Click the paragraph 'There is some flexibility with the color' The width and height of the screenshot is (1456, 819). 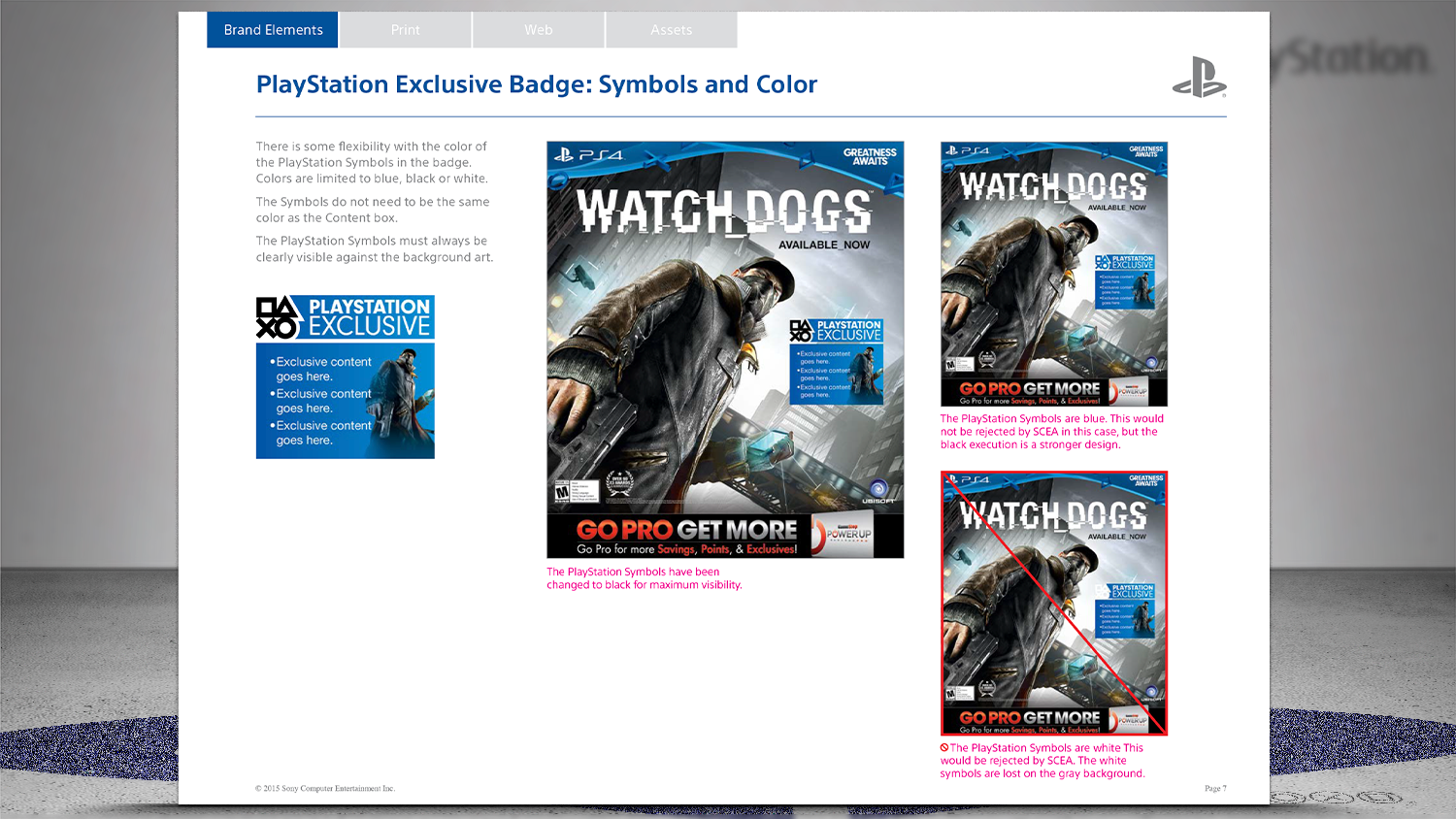coord(372,162)
